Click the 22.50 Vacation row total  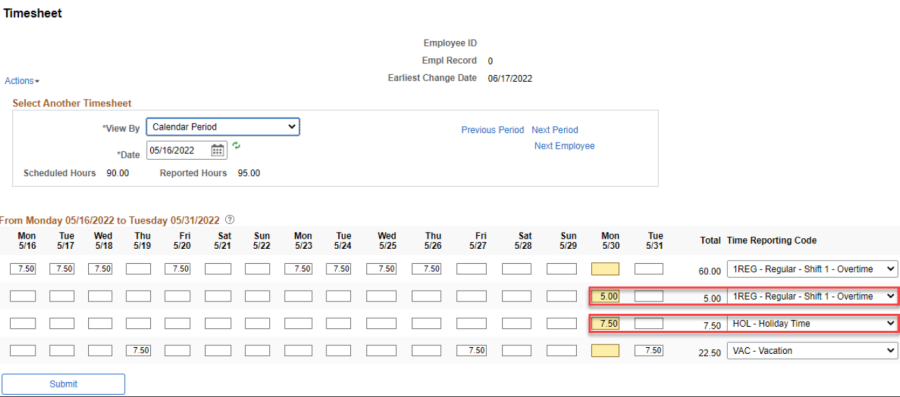point(709,353)
